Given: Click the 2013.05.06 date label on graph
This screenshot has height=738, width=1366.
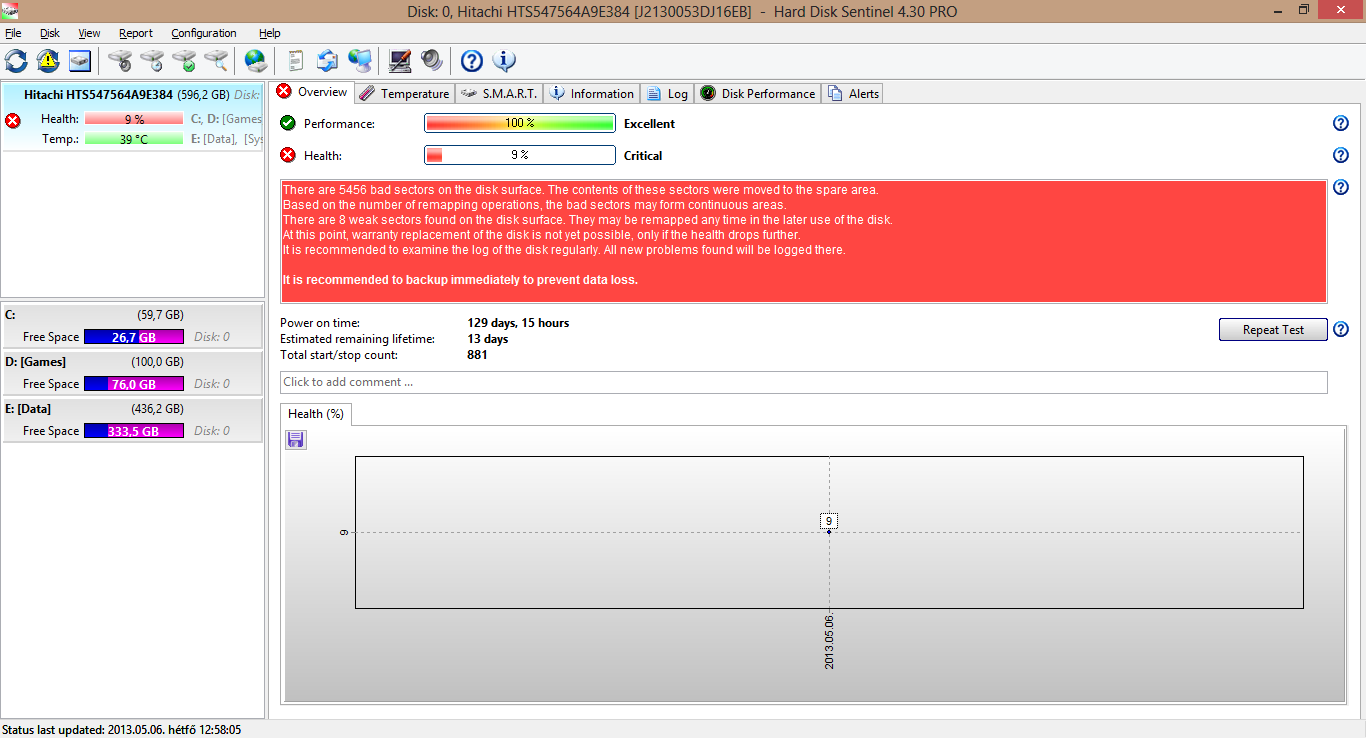Looking at the screenshot, I should [x=829, y=642].
